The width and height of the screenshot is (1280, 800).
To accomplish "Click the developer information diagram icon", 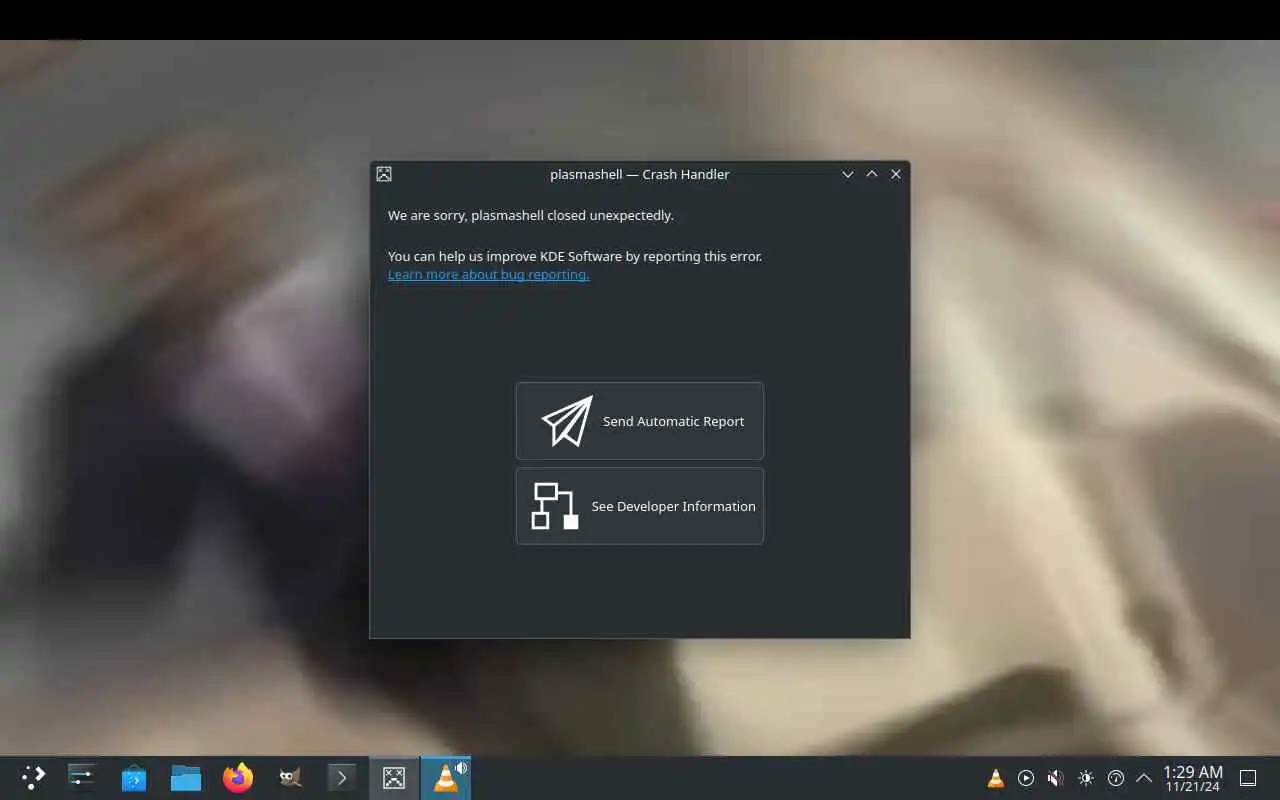I will (555, 506).
